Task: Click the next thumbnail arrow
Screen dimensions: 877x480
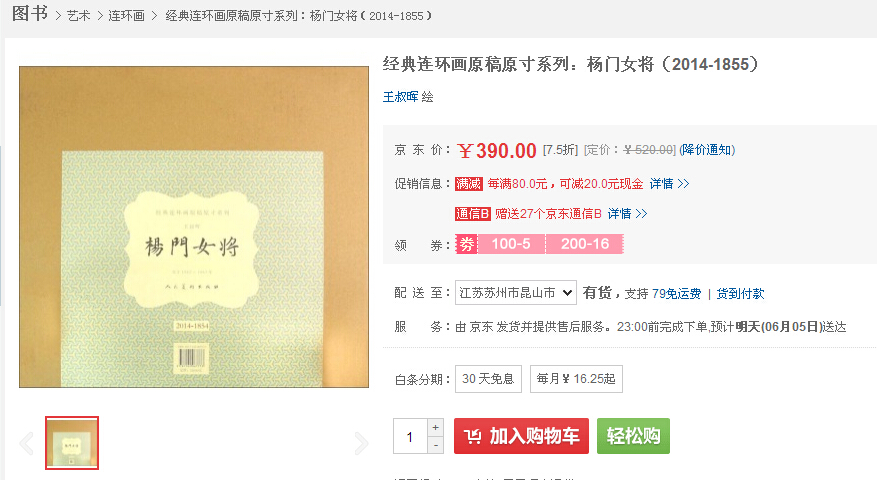Action: [x=361, y=444]
